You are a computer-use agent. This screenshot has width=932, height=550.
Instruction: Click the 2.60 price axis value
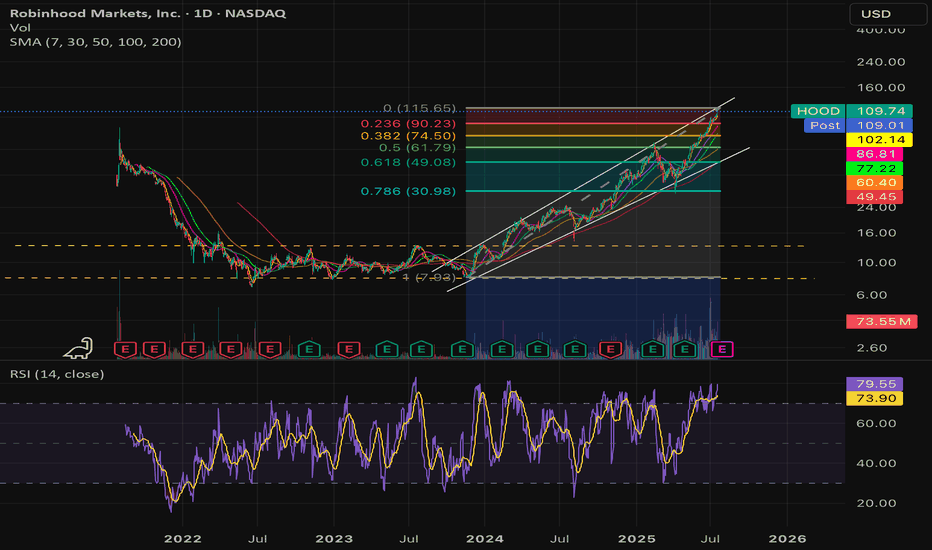pyautogui.click(x=872, y=348)
